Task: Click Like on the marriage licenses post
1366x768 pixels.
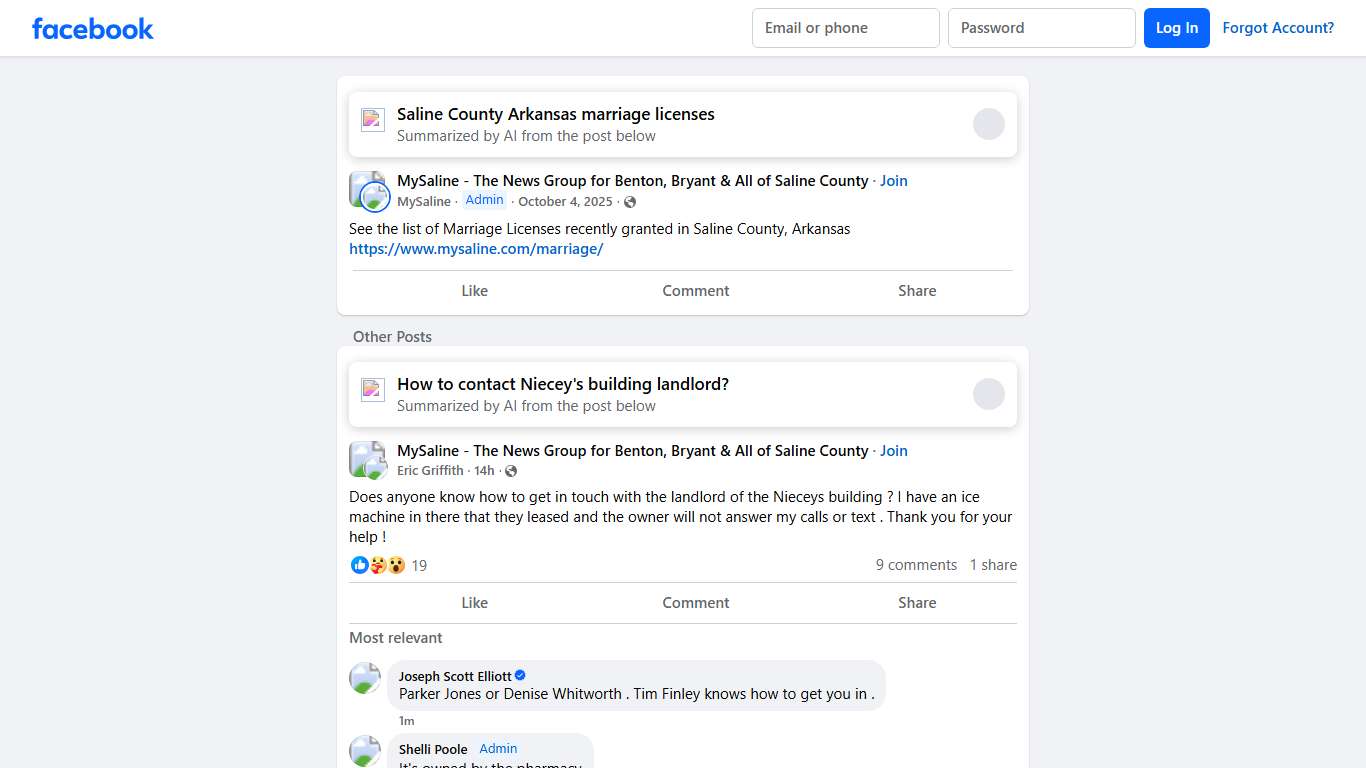Action: tap(474, 290)
